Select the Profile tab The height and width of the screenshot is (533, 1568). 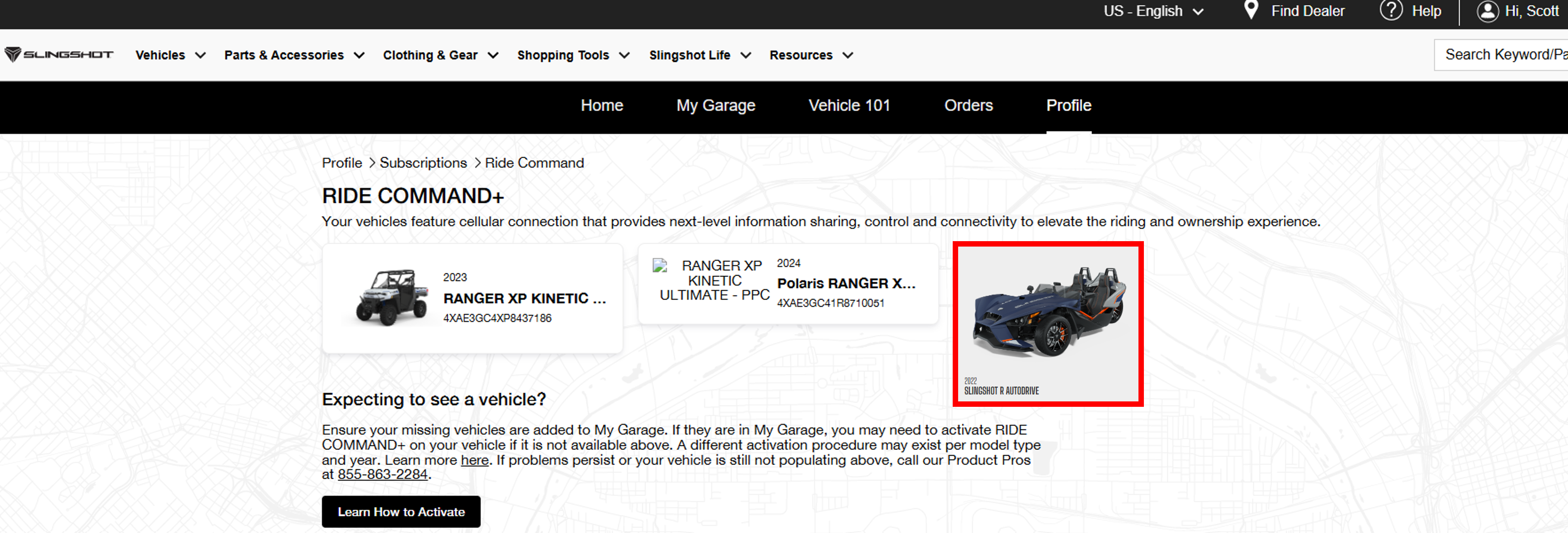(x=1068, y=105)
